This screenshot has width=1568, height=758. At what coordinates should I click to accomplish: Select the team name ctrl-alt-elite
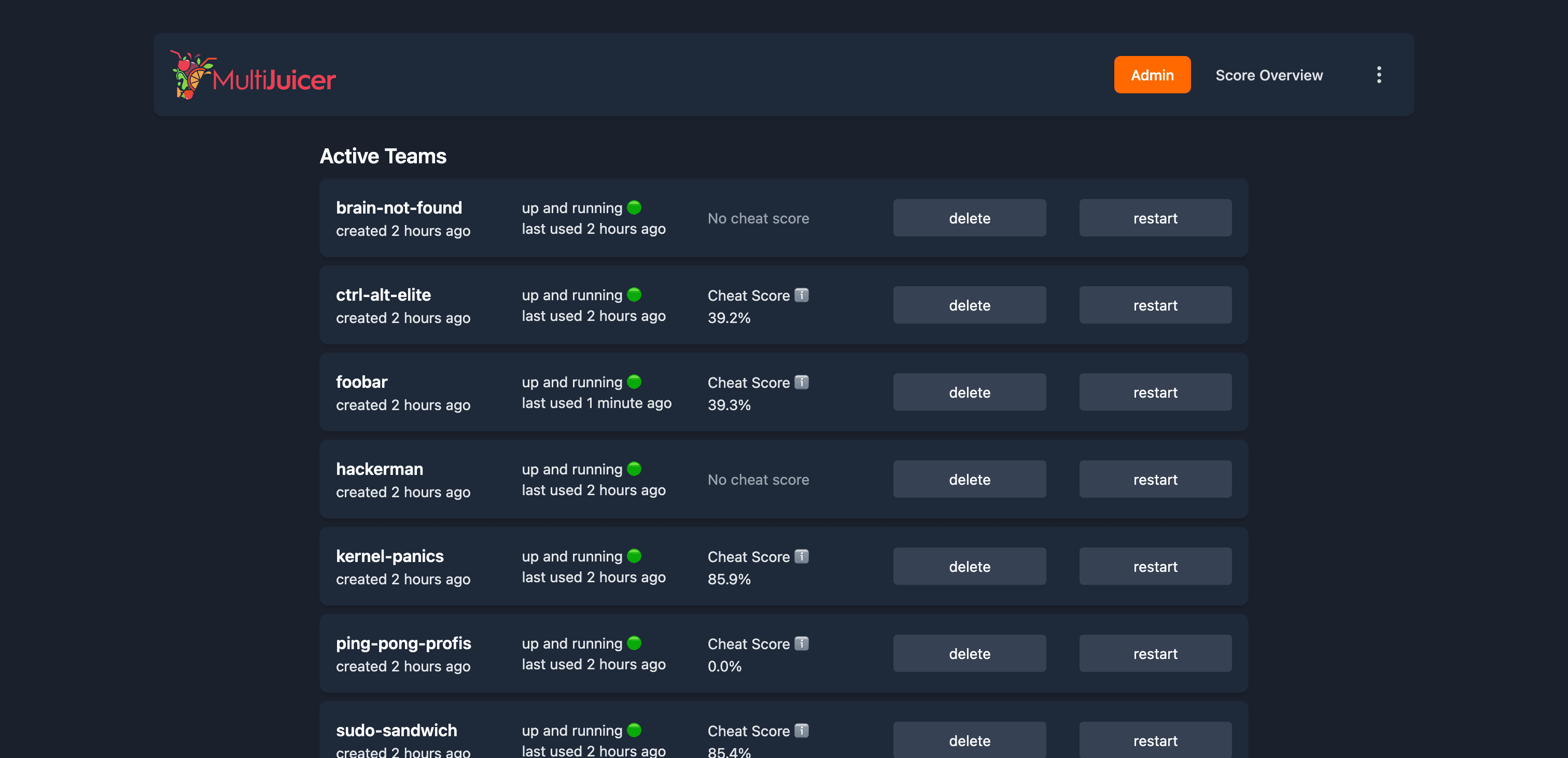pos(384,294)
